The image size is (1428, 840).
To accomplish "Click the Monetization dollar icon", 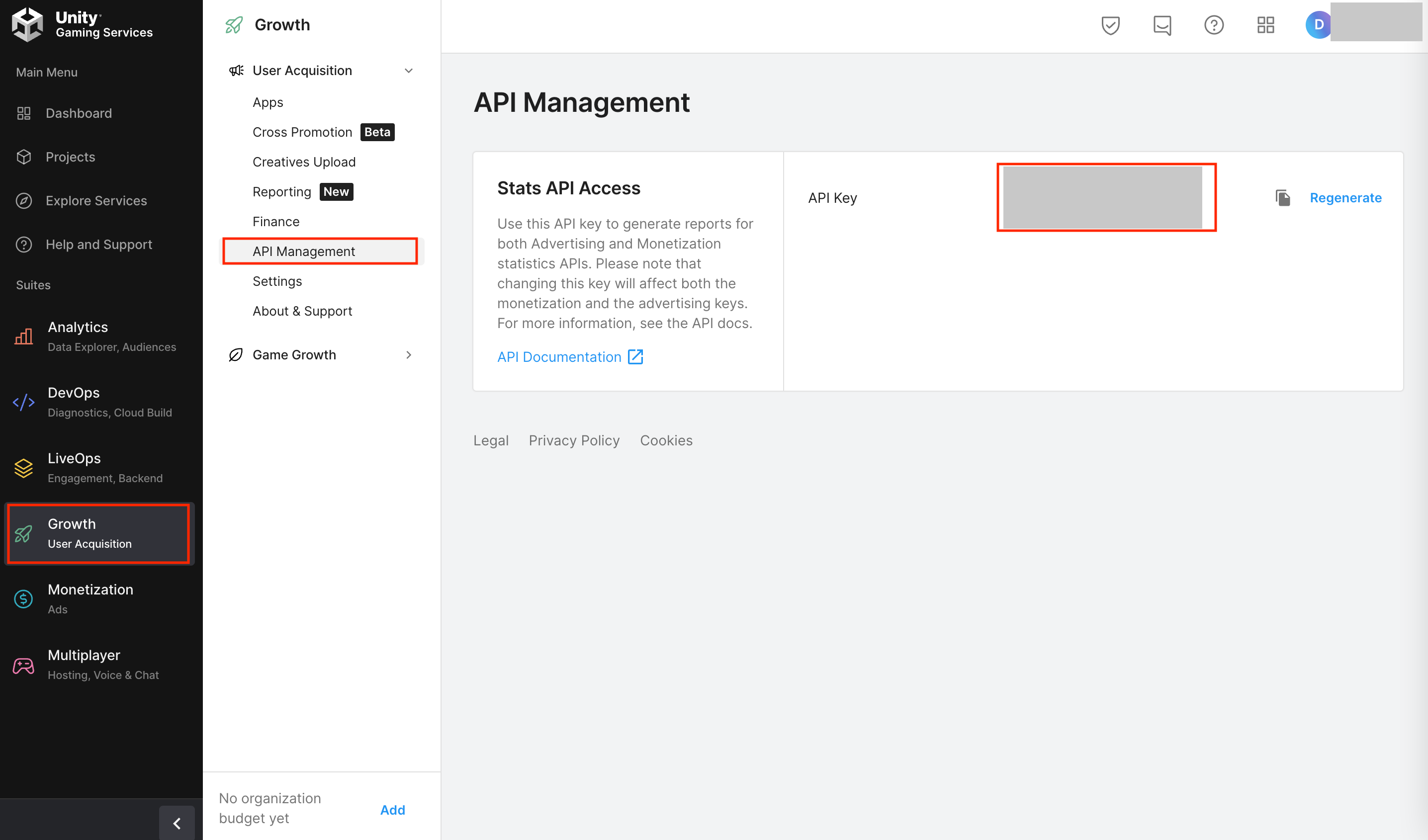I will [24, 599].
